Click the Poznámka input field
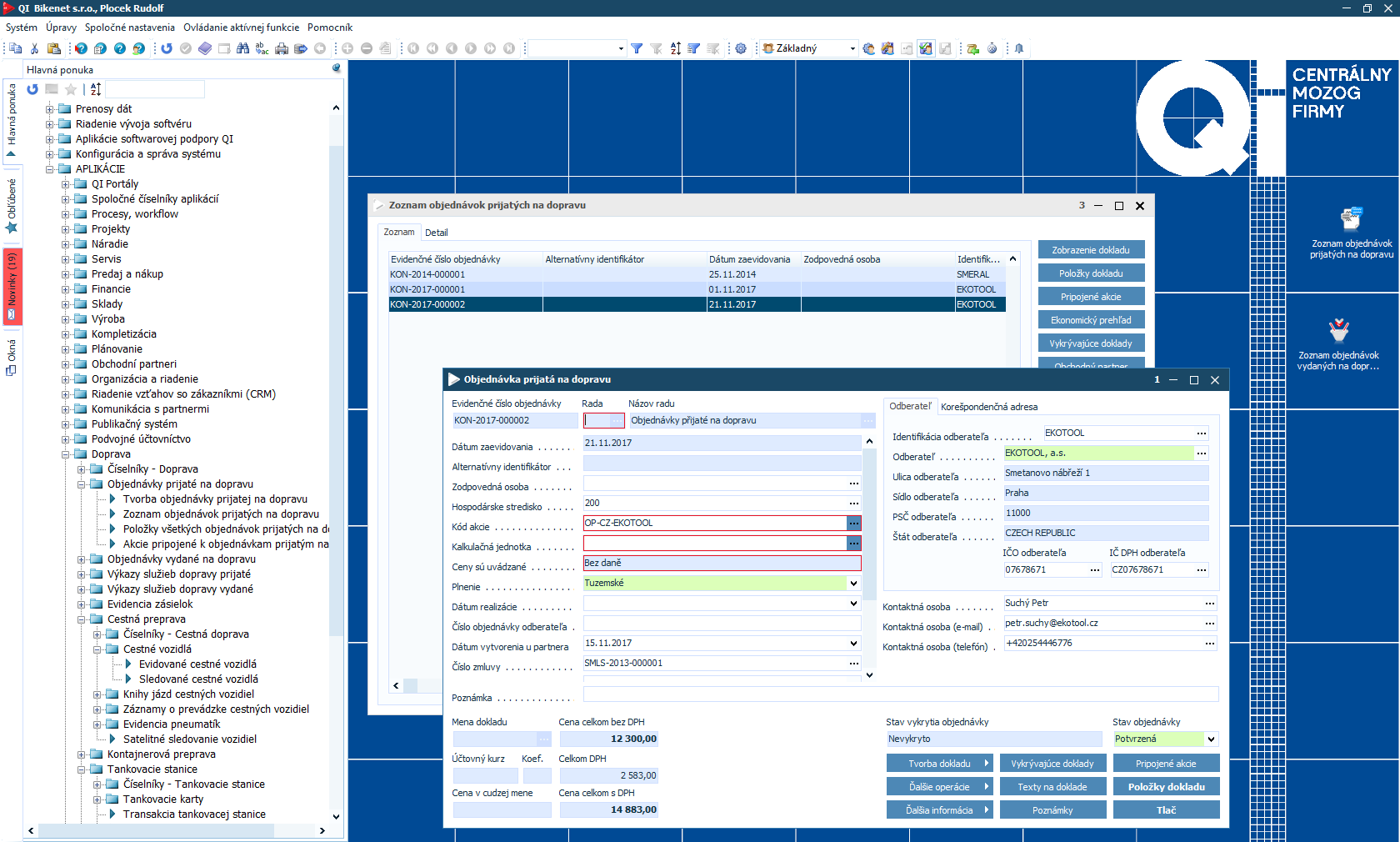This screenshot has height=842, width=1400. coord(900,694)
